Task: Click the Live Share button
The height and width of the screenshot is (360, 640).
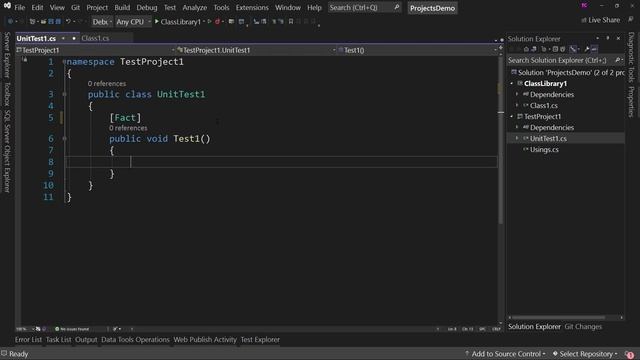Action: (600, 20)
